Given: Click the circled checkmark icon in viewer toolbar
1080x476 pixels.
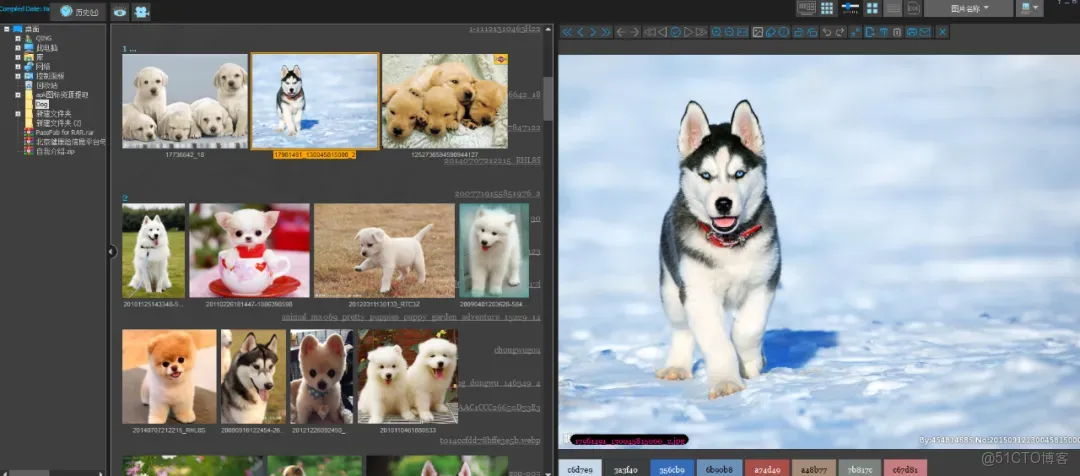Looking at the screenshot, I should click(x=676, y=32).
